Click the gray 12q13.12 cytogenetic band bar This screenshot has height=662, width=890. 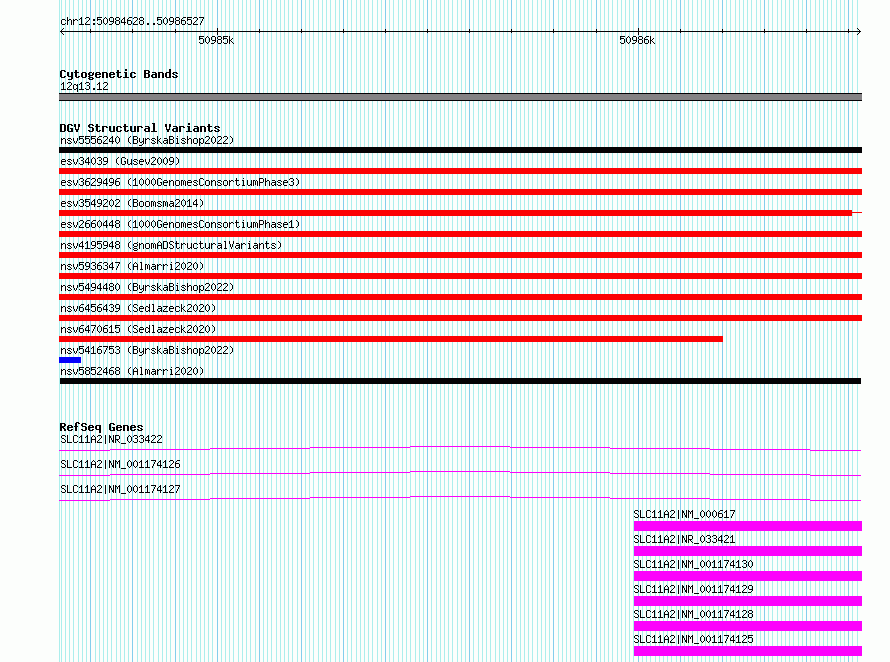460,97
